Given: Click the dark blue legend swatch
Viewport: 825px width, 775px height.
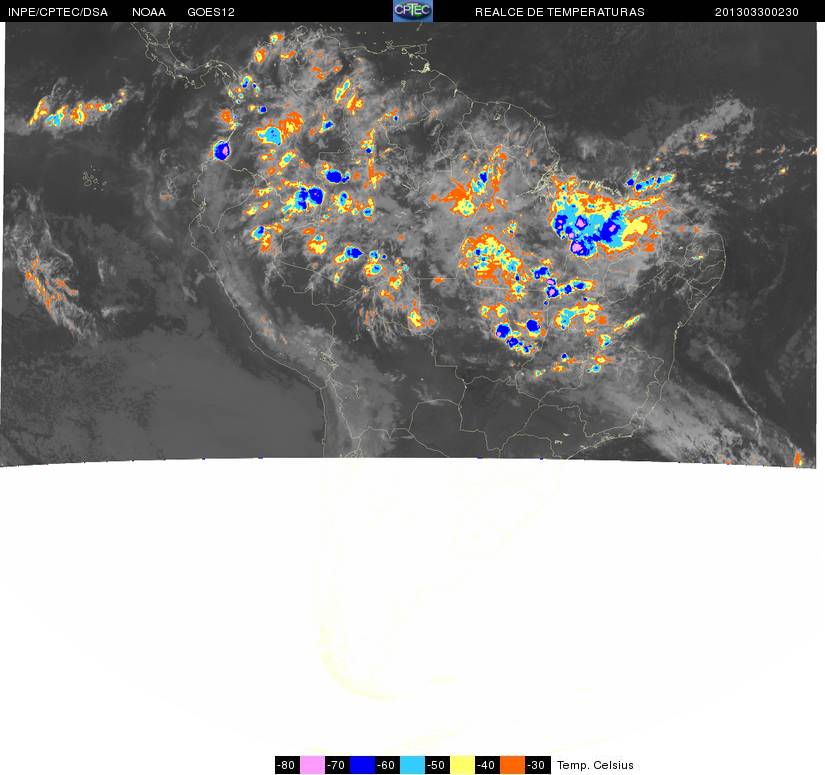Looking at the screenshot, I should 363,765.
